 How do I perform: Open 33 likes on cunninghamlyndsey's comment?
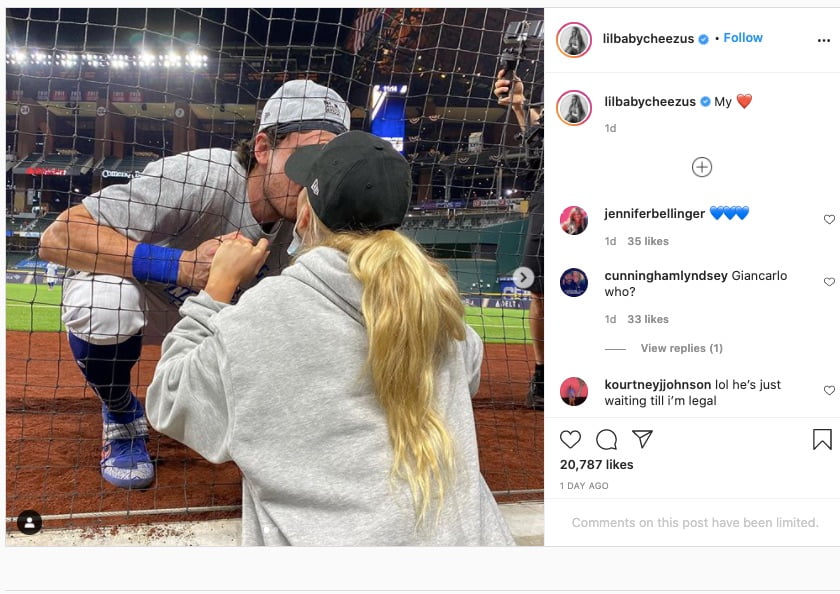(646, 319)
